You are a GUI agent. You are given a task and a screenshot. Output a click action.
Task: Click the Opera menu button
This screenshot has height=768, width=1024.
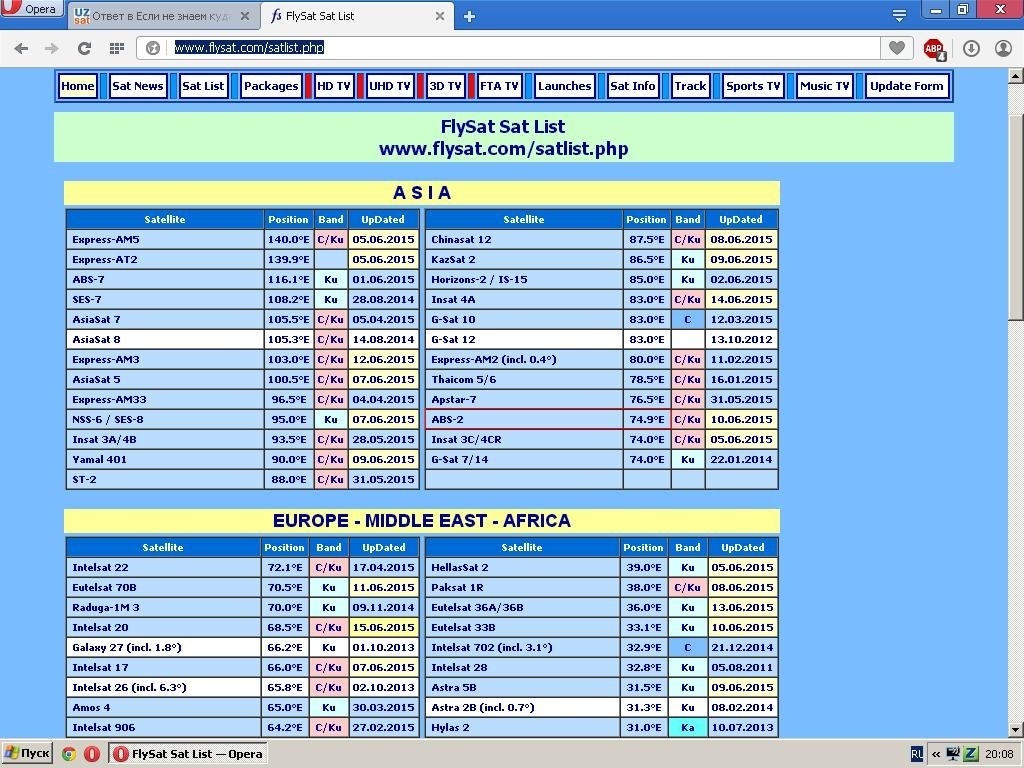[x=31, y=8]
